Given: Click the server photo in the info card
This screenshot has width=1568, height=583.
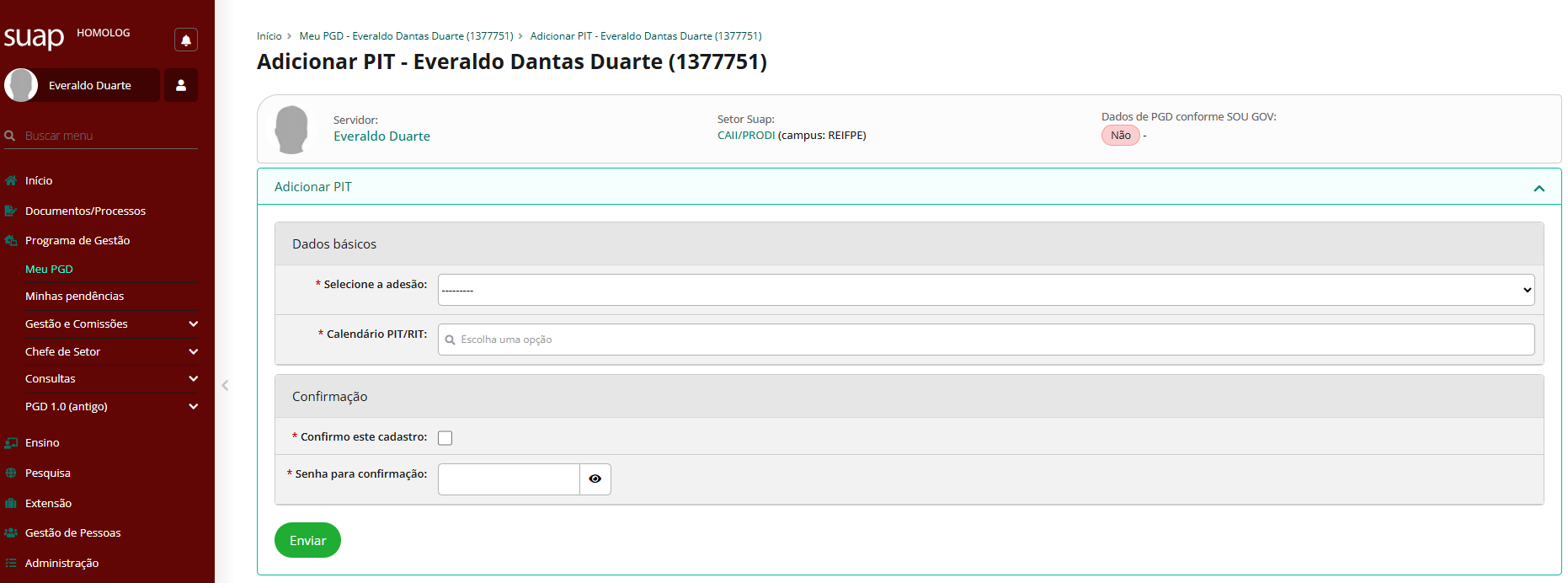Looking at the screenshot, I should 291,129.
